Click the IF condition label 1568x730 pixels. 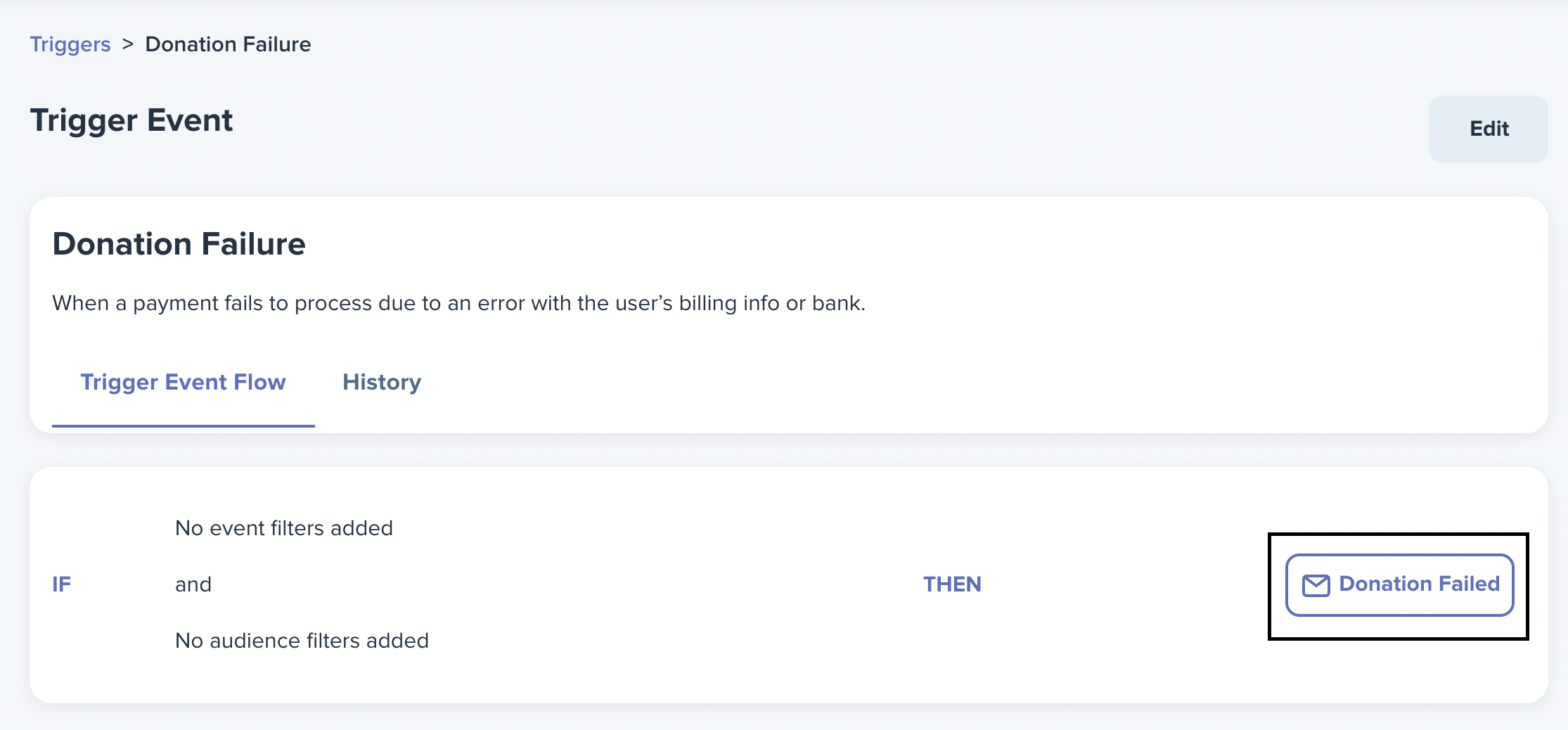pyautogui.click(x=61, y=584)
